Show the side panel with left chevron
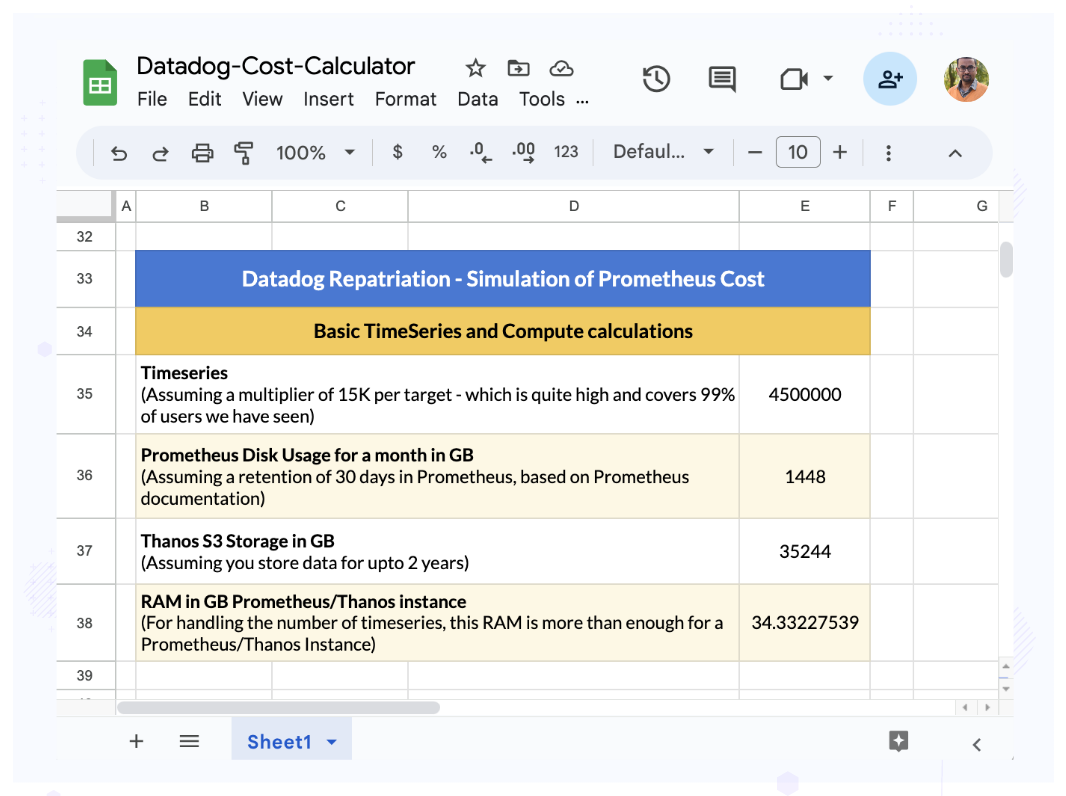 tap(977, 745)
